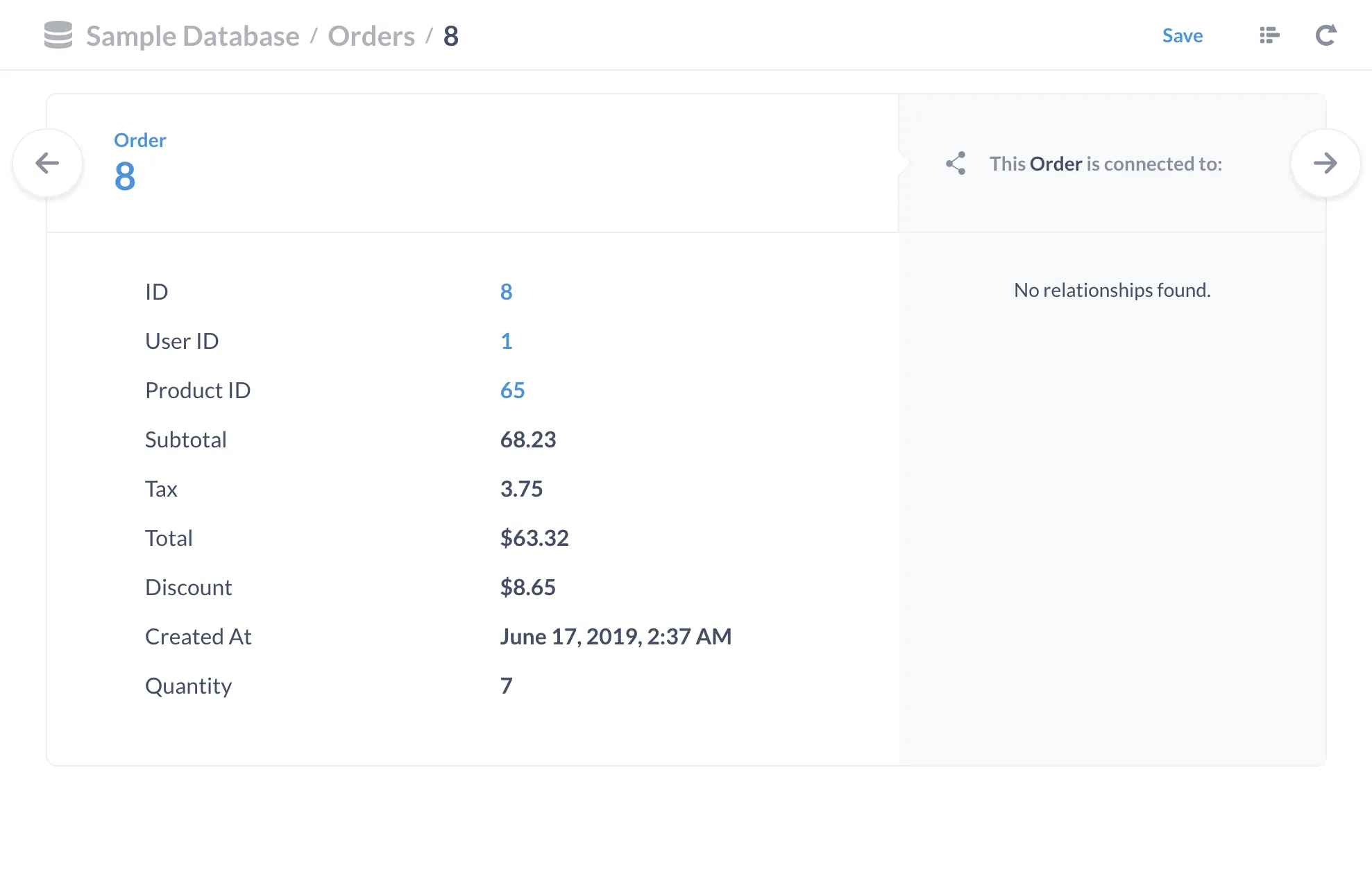This screenshot has height=874, width=1372.
Task: Click the ID value 8 link
Action: [x=507, y=291]
